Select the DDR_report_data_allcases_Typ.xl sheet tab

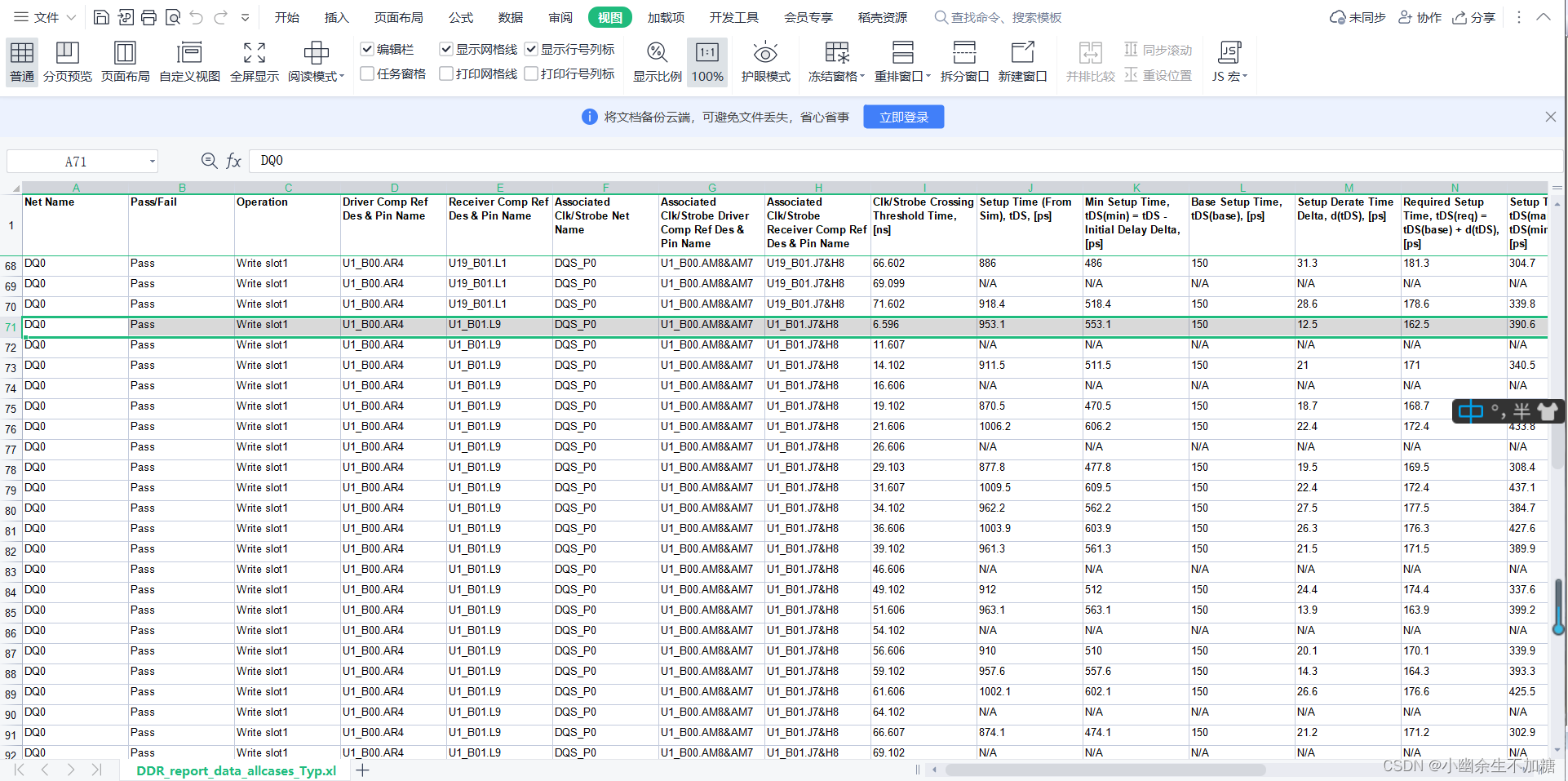236,770
